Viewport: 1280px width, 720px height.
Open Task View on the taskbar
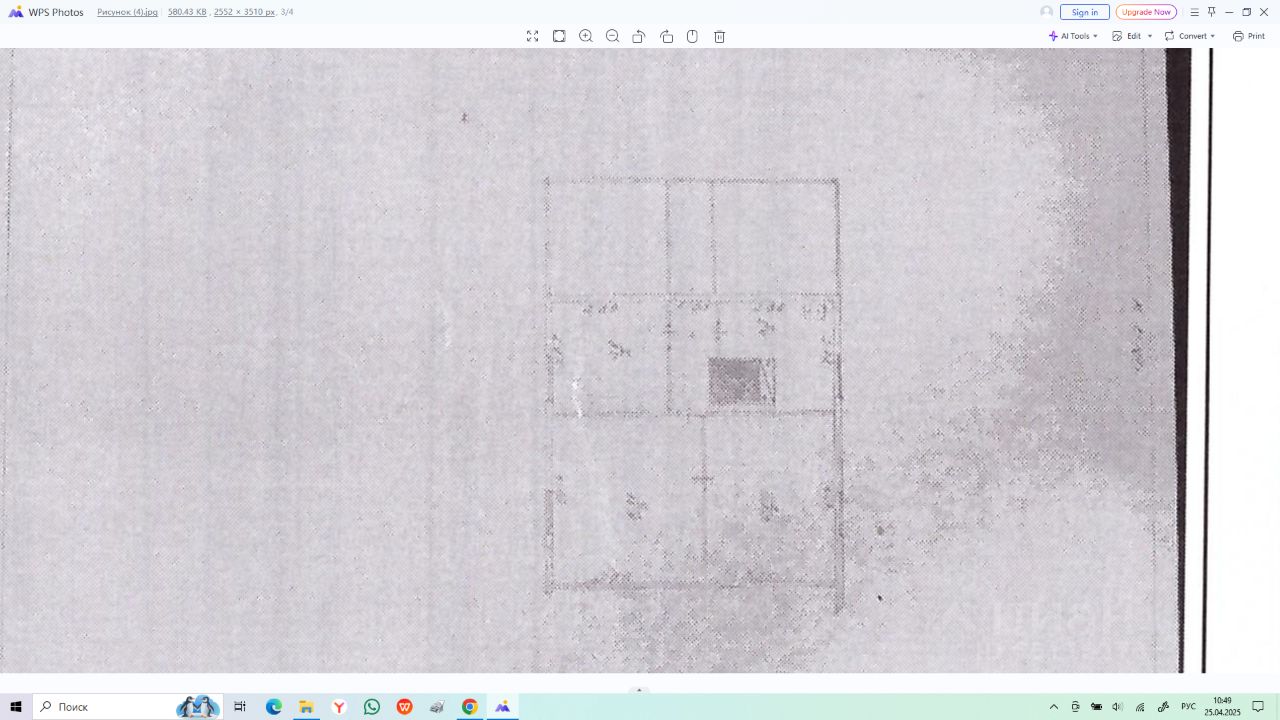(x=240, y=707)
